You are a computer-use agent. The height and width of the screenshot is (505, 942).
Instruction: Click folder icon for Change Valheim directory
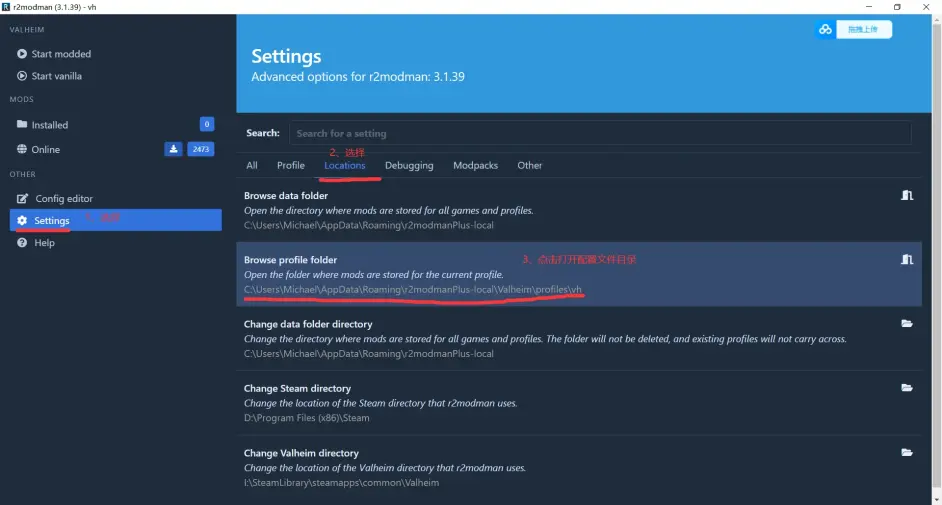(x=907, y=452)
